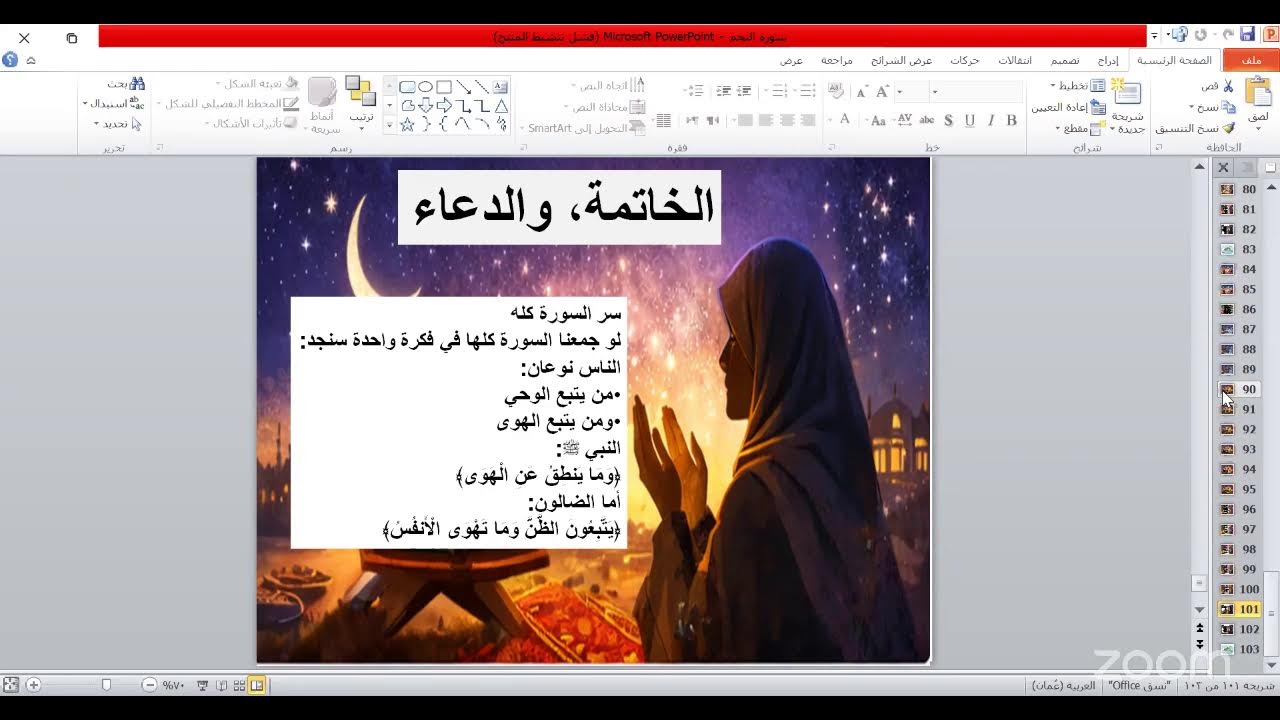Select the Text Box shape
1280x720 pixels.
[x=500, y=87]
